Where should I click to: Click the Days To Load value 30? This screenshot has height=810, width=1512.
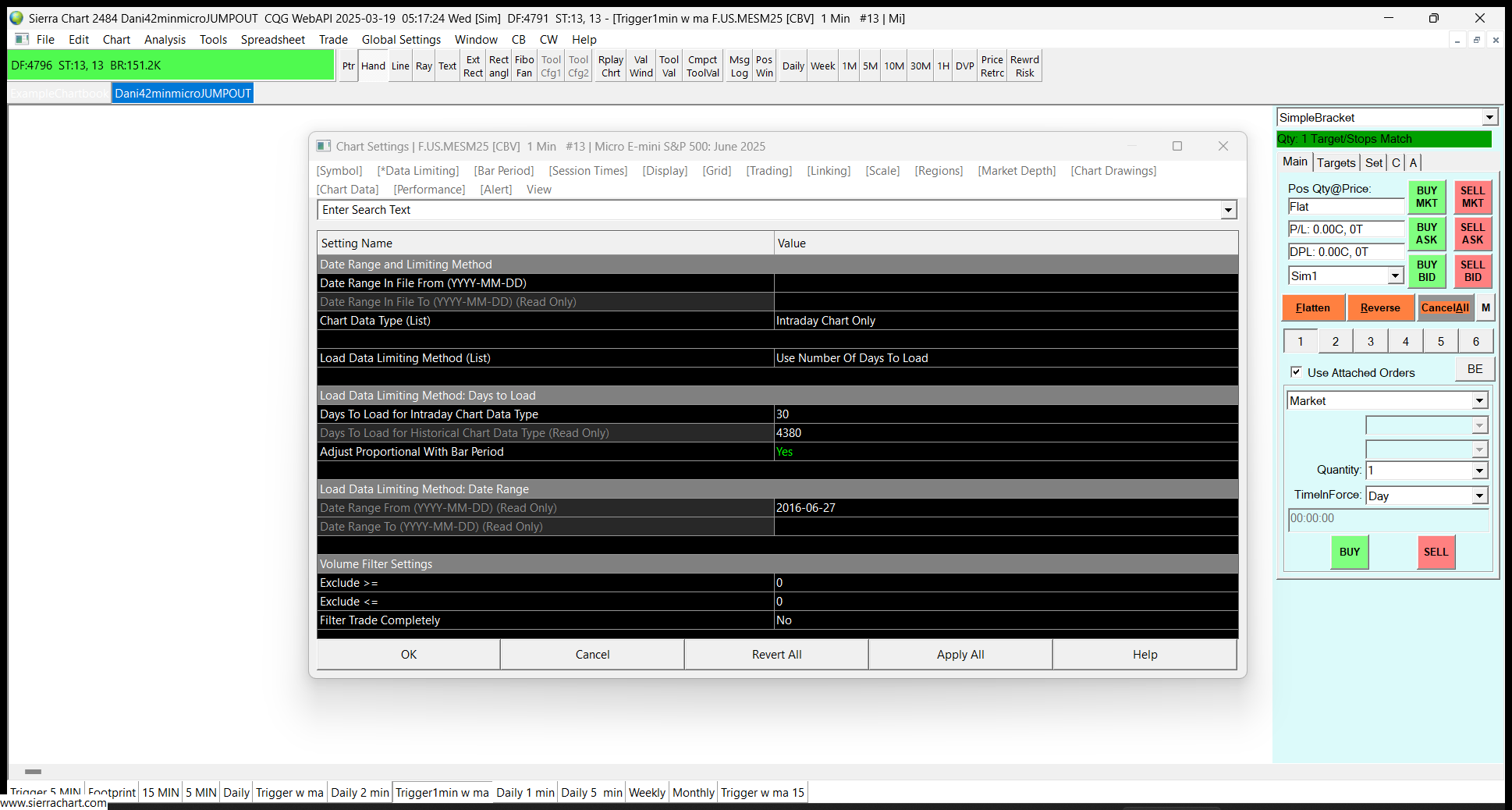(x=1006, y=414)
